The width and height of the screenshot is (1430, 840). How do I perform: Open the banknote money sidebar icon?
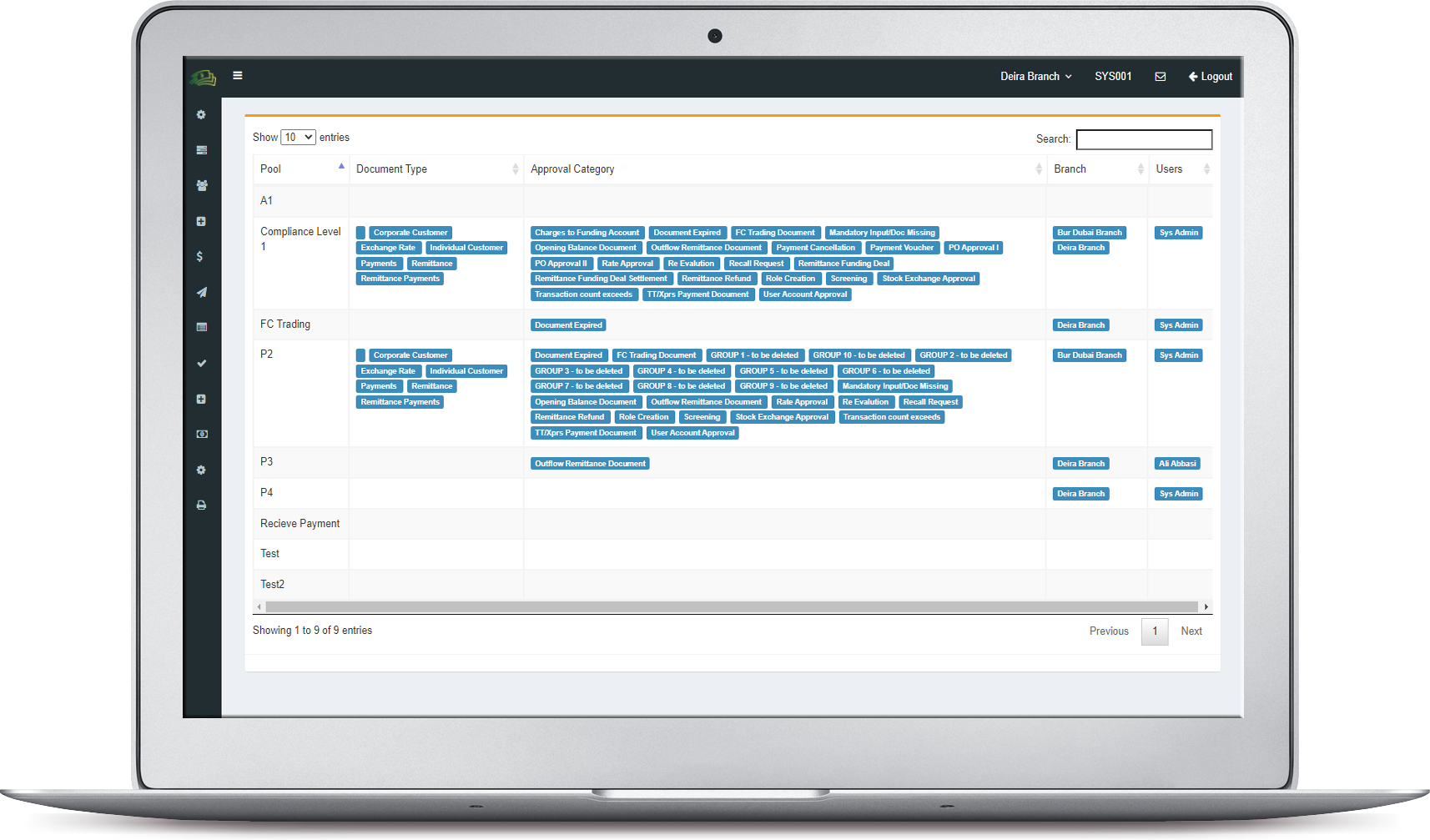(x=201, y=434)
